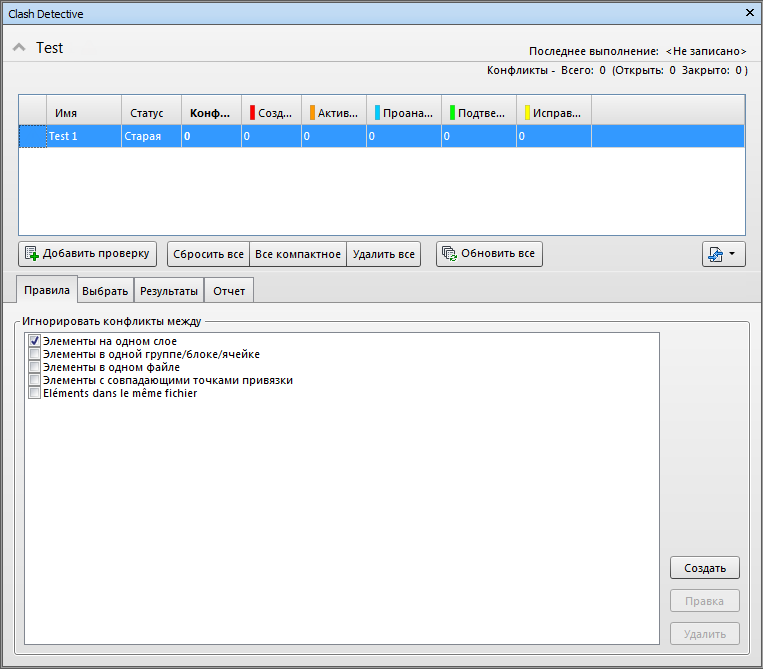Image resolution: width=763 pixels, height=669 pixels.
Task: Close the Clash Detective window
Action: [x=750, y=13]
